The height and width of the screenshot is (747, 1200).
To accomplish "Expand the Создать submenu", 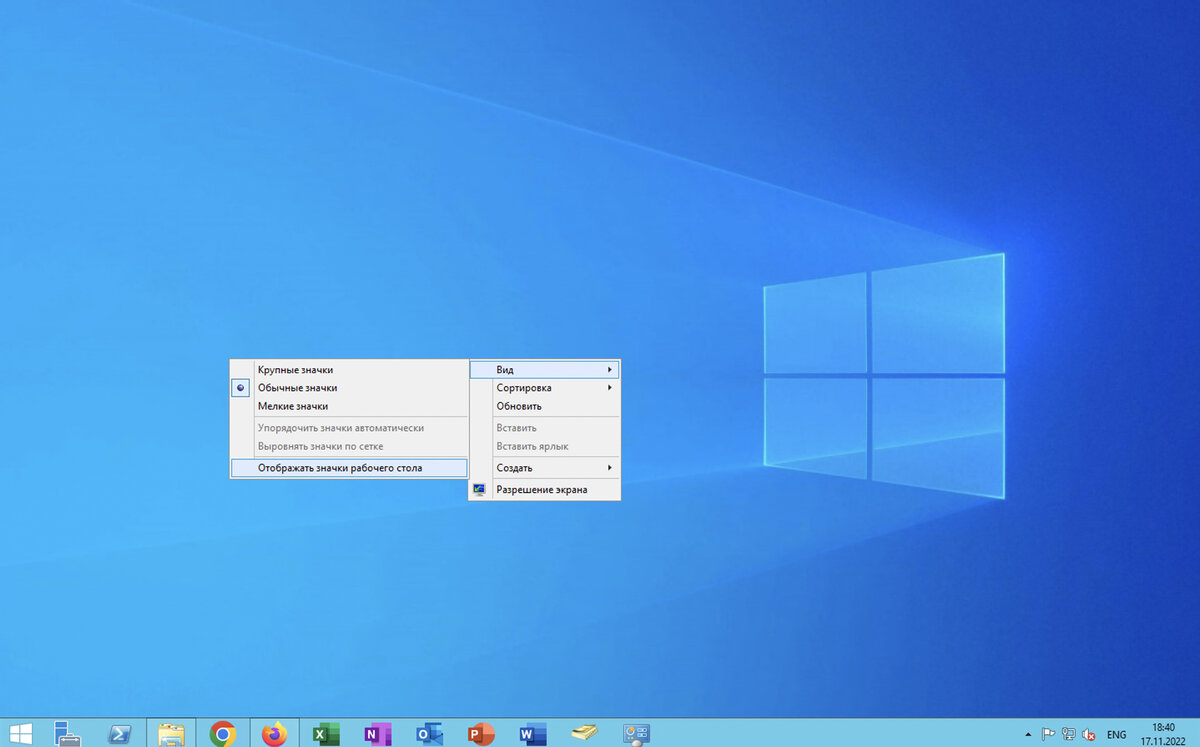I will coord(545,468).
